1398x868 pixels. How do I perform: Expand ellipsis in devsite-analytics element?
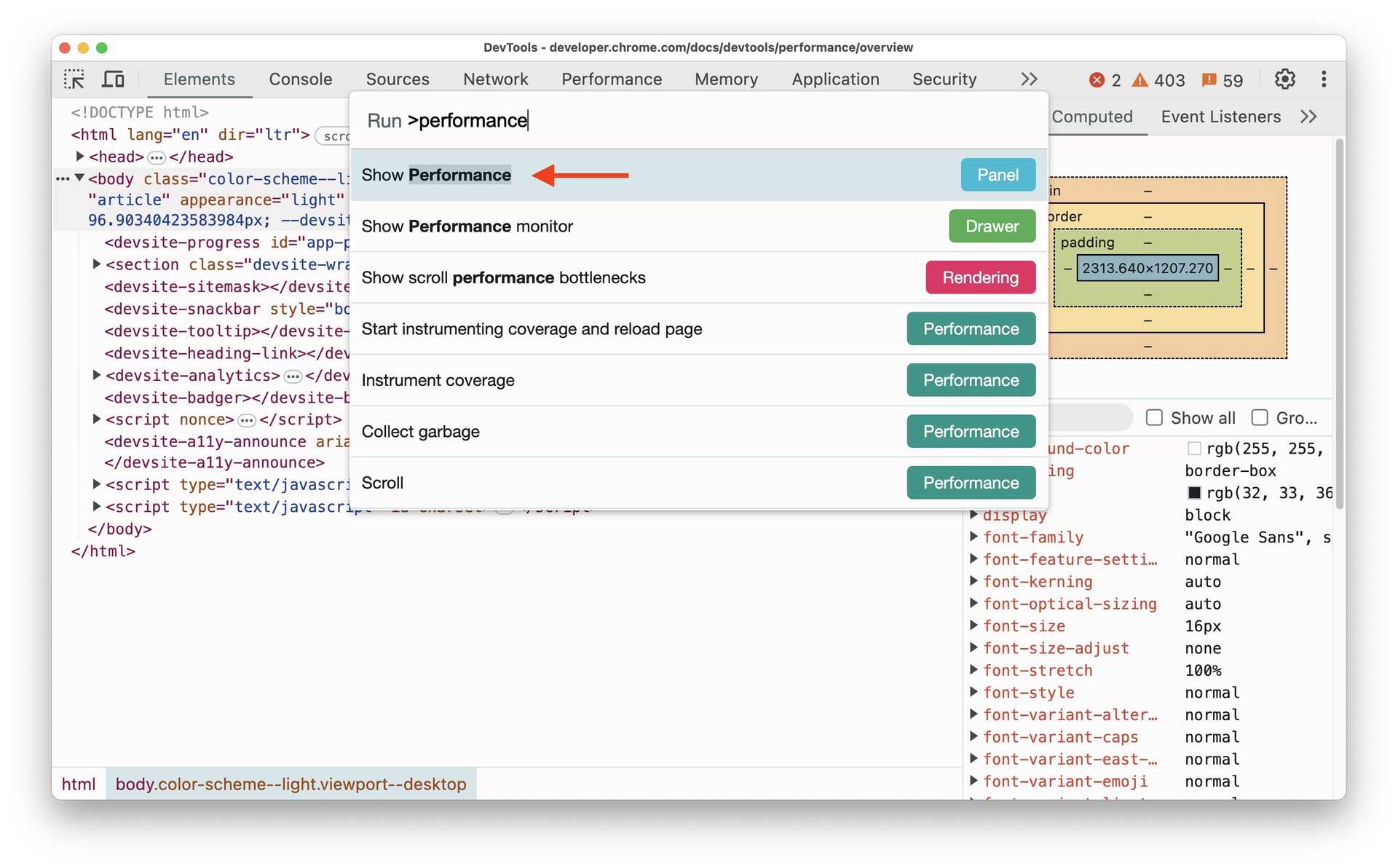[x=293, y=376]
